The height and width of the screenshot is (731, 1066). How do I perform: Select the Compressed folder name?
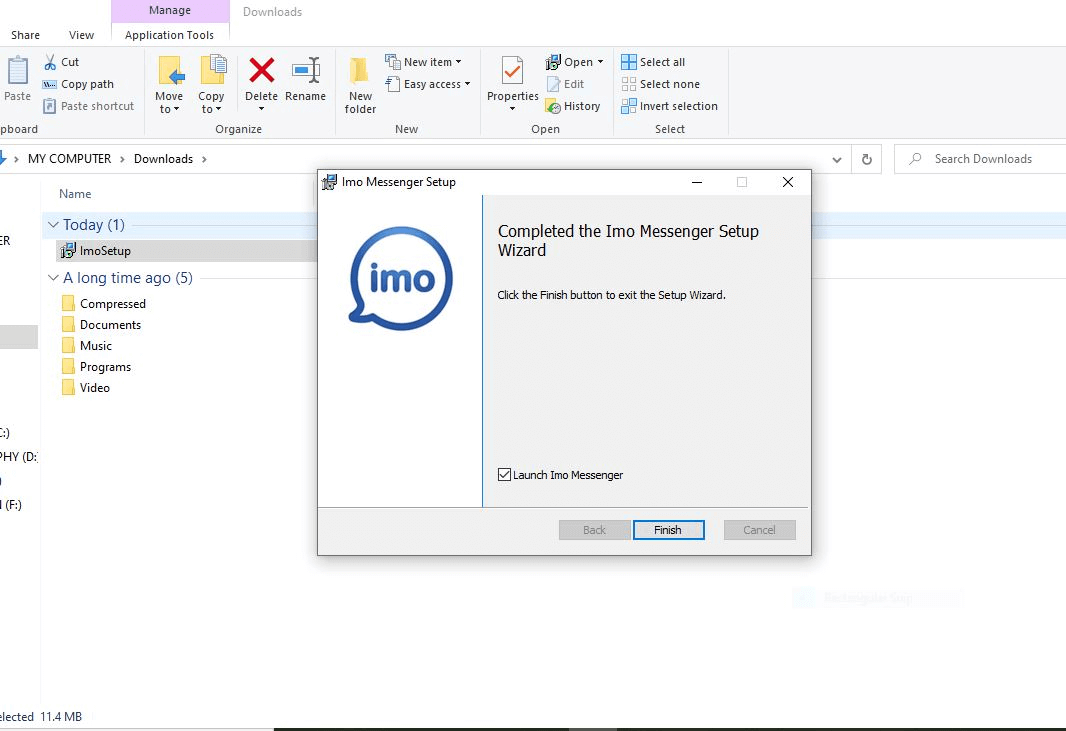click(113, 303)
